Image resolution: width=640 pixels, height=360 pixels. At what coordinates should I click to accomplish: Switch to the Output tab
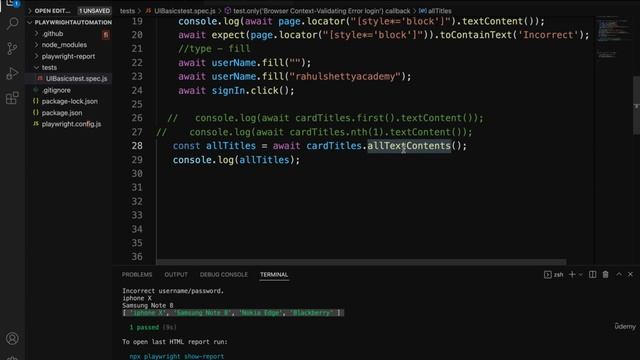coord(176,275)
